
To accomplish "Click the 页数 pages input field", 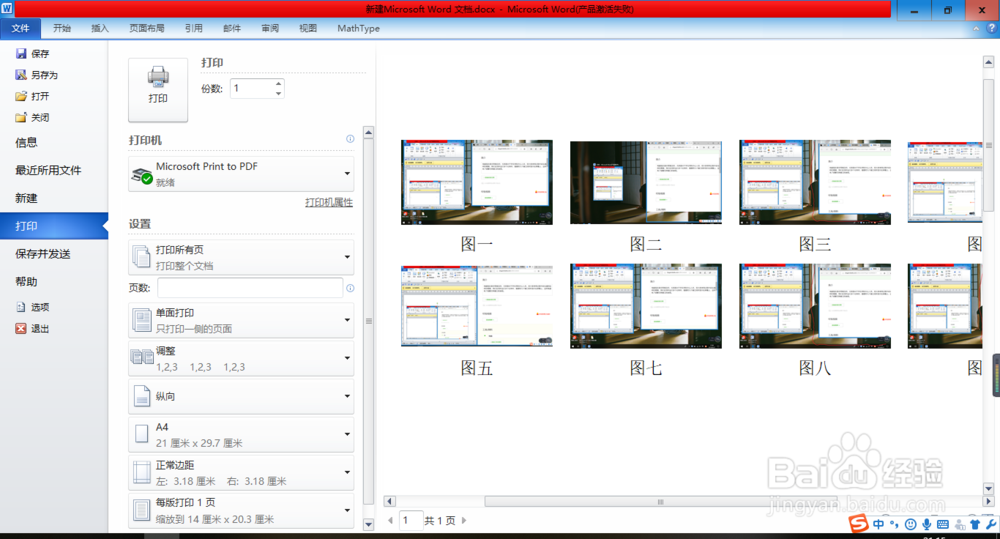I will click(x=251, y=288).
